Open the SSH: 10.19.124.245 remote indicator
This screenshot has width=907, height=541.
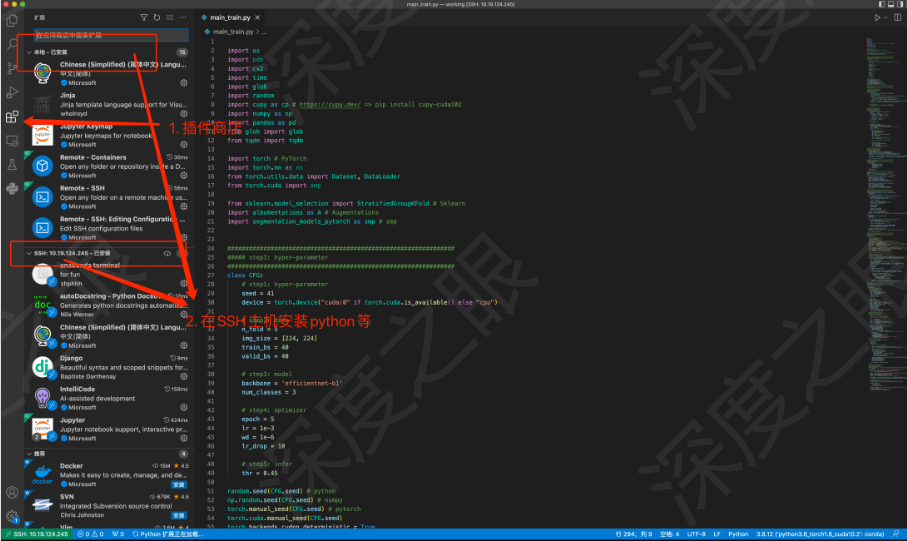(x=37, y=534)
